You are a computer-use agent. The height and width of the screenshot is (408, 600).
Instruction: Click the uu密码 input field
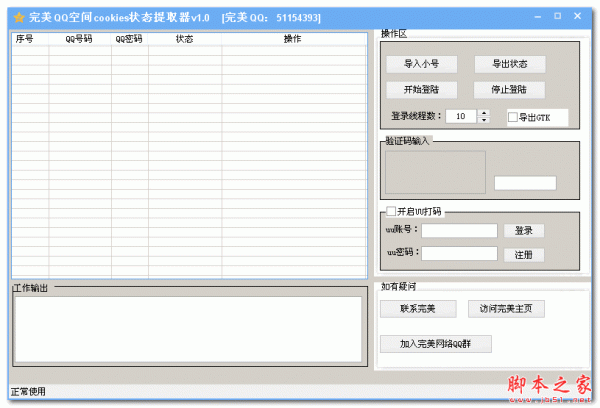(x=459, y=253)
